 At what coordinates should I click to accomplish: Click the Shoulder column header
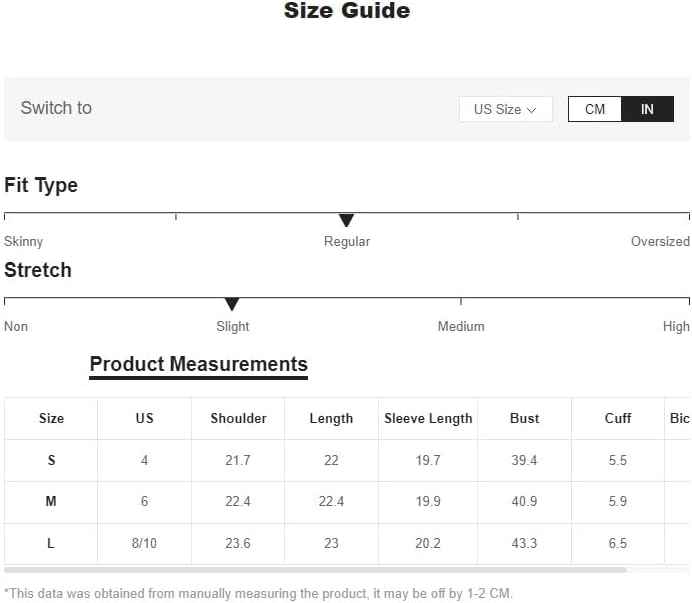pyautogui.click(x=238, y=418)
